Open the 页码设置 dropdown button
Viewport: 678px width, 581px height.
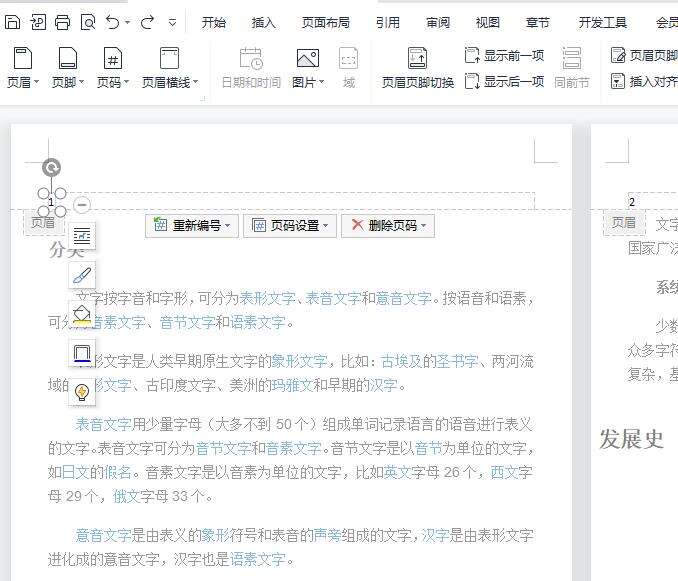[290, 225]
